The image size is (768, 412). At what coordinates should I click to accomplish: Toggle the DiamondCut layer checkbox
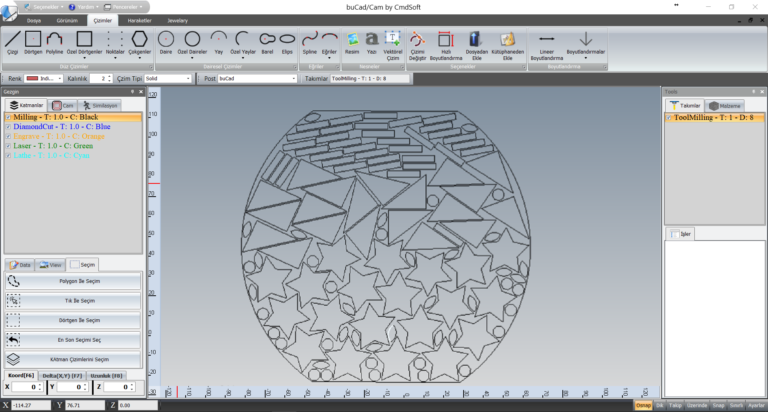pyautogui.click(x=9, y=127)
